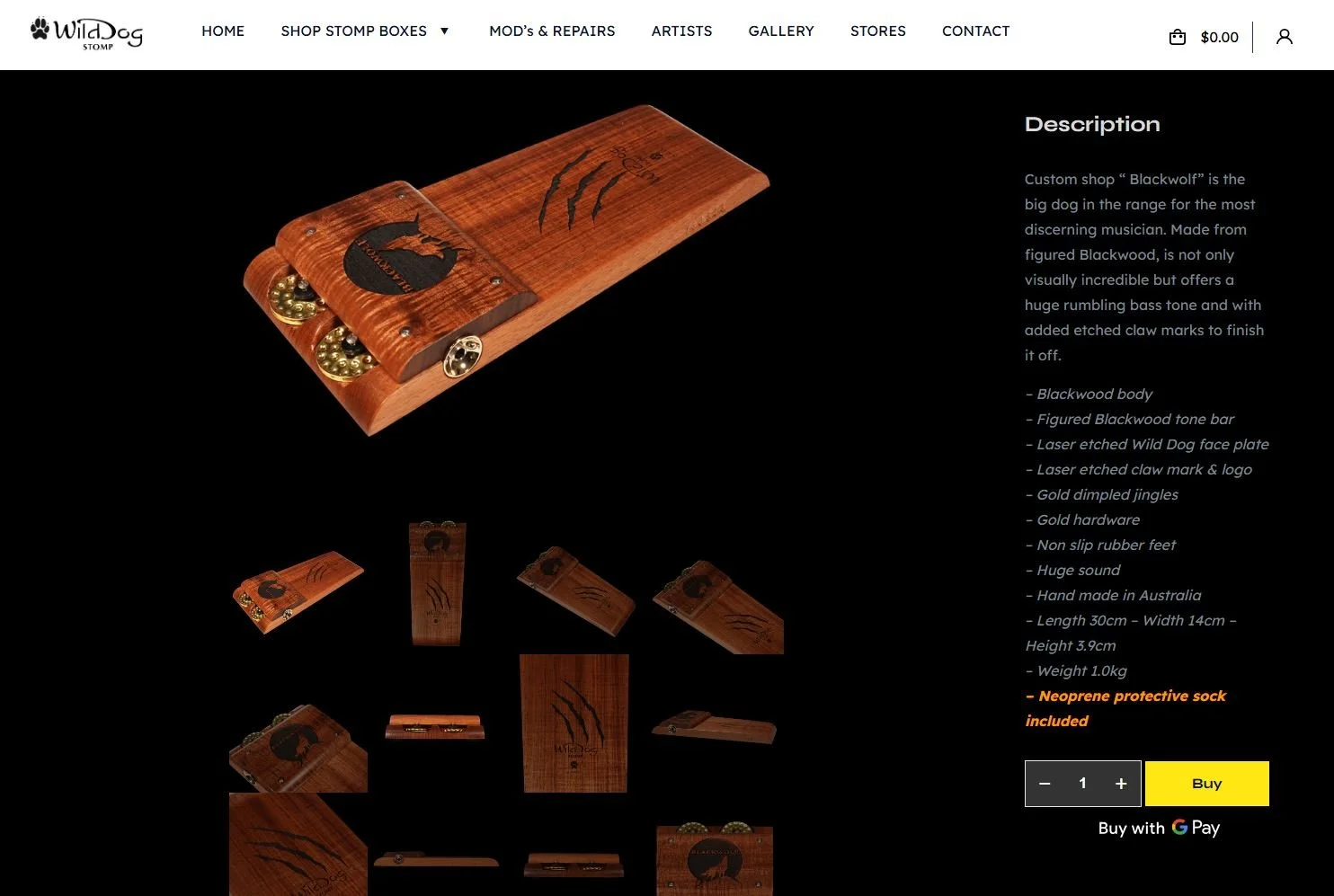Go to the Home page
The width and height of the screenshot is (1334, 896).
click(x=223, y=31)
